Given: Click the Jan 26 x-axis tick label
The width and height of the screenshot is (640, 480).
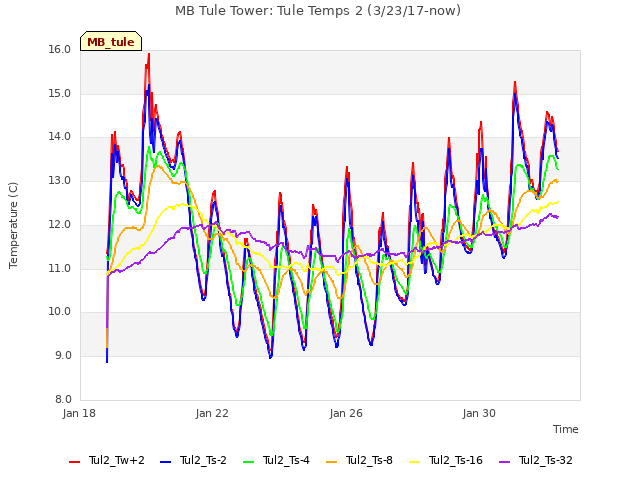Looking at the screenshot, I should pos(346,413).
